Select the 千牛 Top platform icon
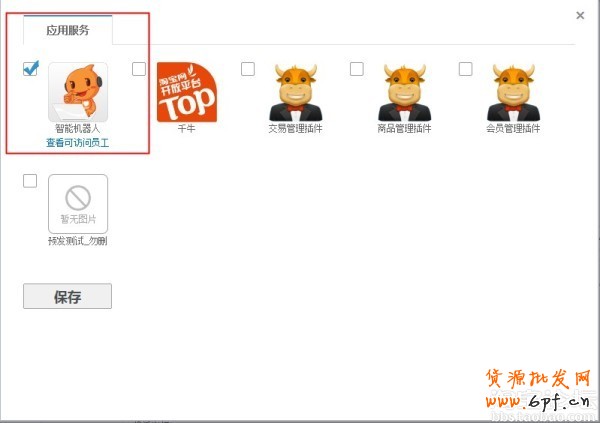Screen dimensions: 600x423 187,92
